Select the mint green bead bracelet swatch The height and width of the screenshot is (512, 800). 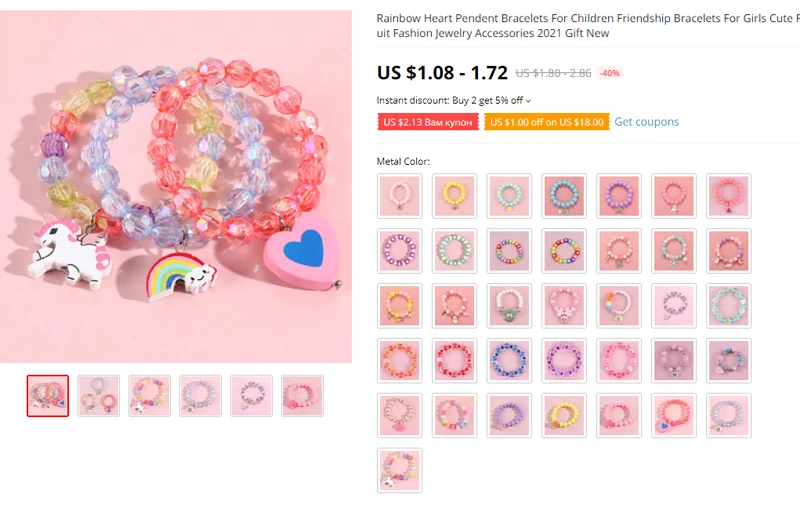[509, 196]
